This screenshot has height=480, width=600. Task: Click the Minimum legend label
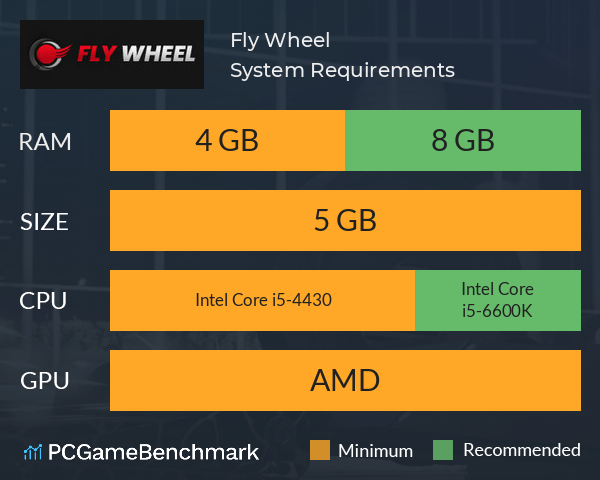(375, 451)
